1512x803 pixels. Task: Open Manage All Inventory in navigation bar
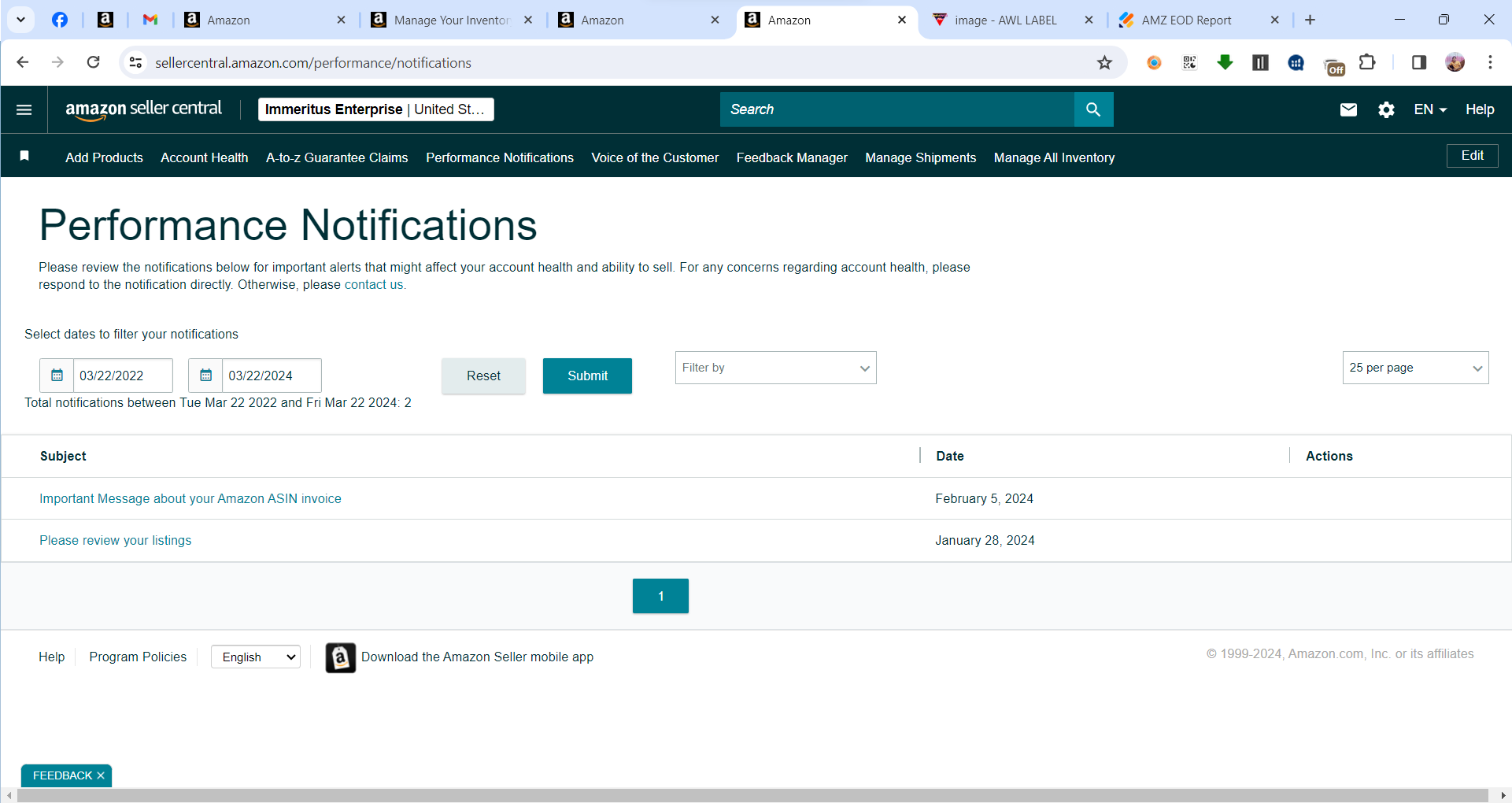[1054, 157]
